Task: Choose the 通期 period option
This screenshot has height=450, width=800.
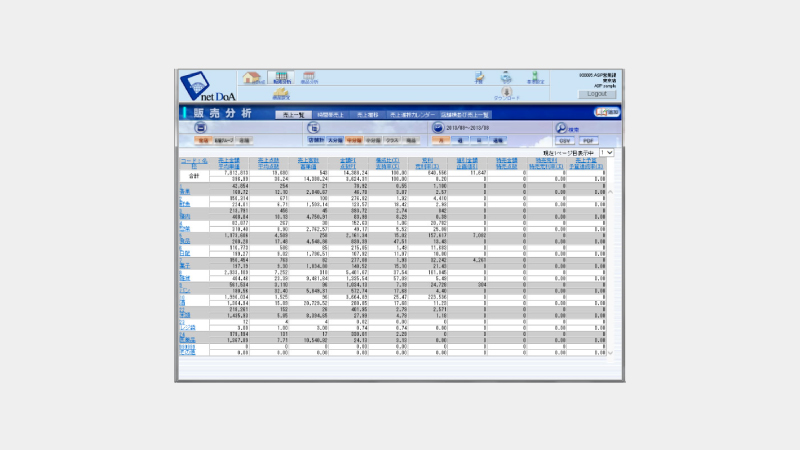Action: point(497,140)
